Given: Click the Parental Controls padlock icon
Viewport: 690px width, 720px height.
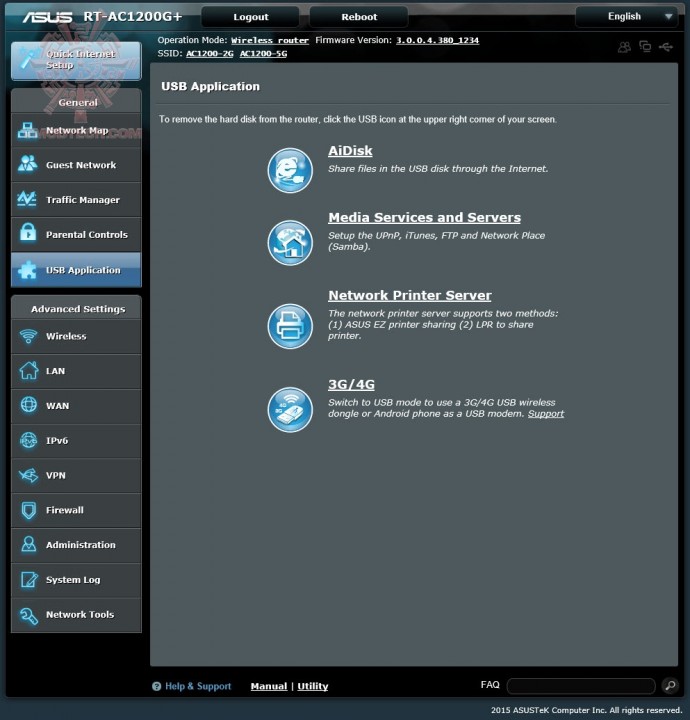Looking at the screenshot, I should click(x=28, y=233).
